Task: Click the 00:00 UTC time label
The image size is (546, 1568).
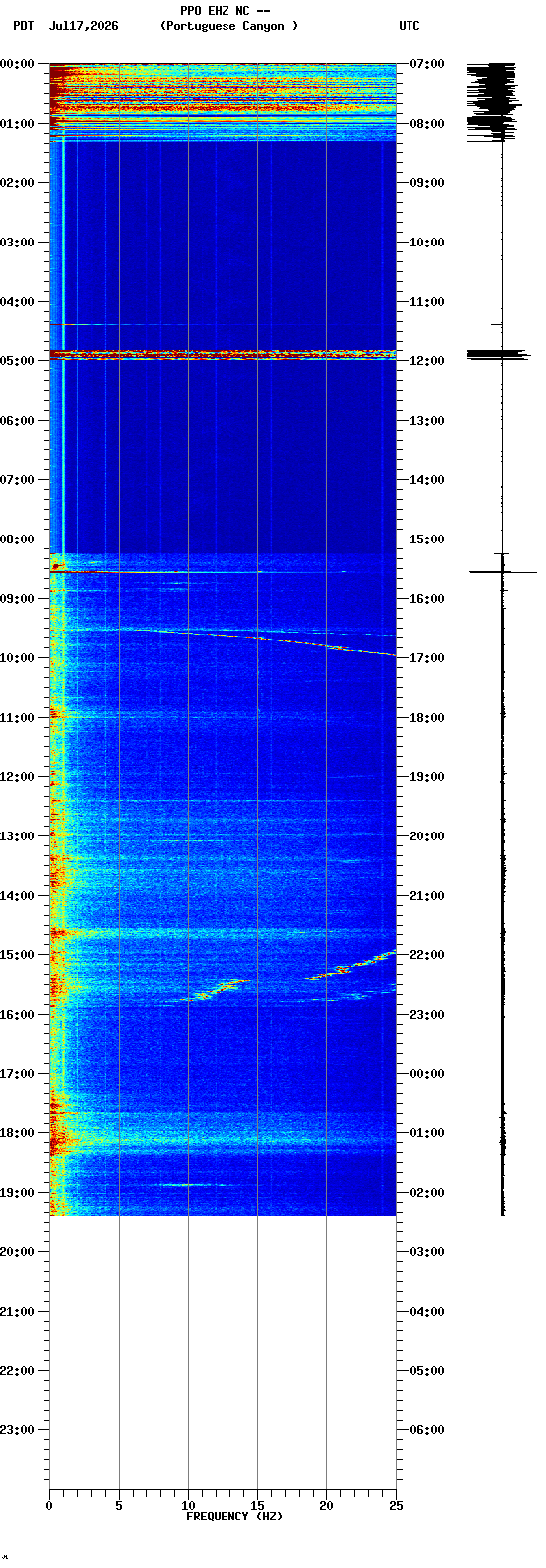Action: [426, 1073]
